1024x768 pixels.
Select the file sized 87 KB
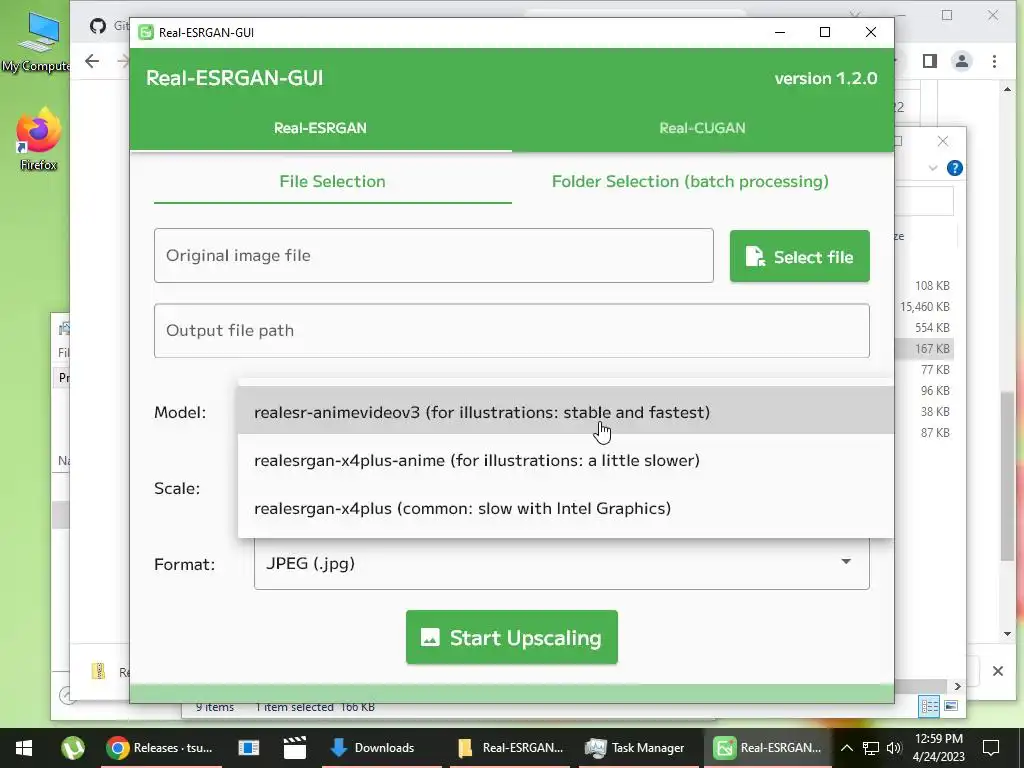coord(935,432)
